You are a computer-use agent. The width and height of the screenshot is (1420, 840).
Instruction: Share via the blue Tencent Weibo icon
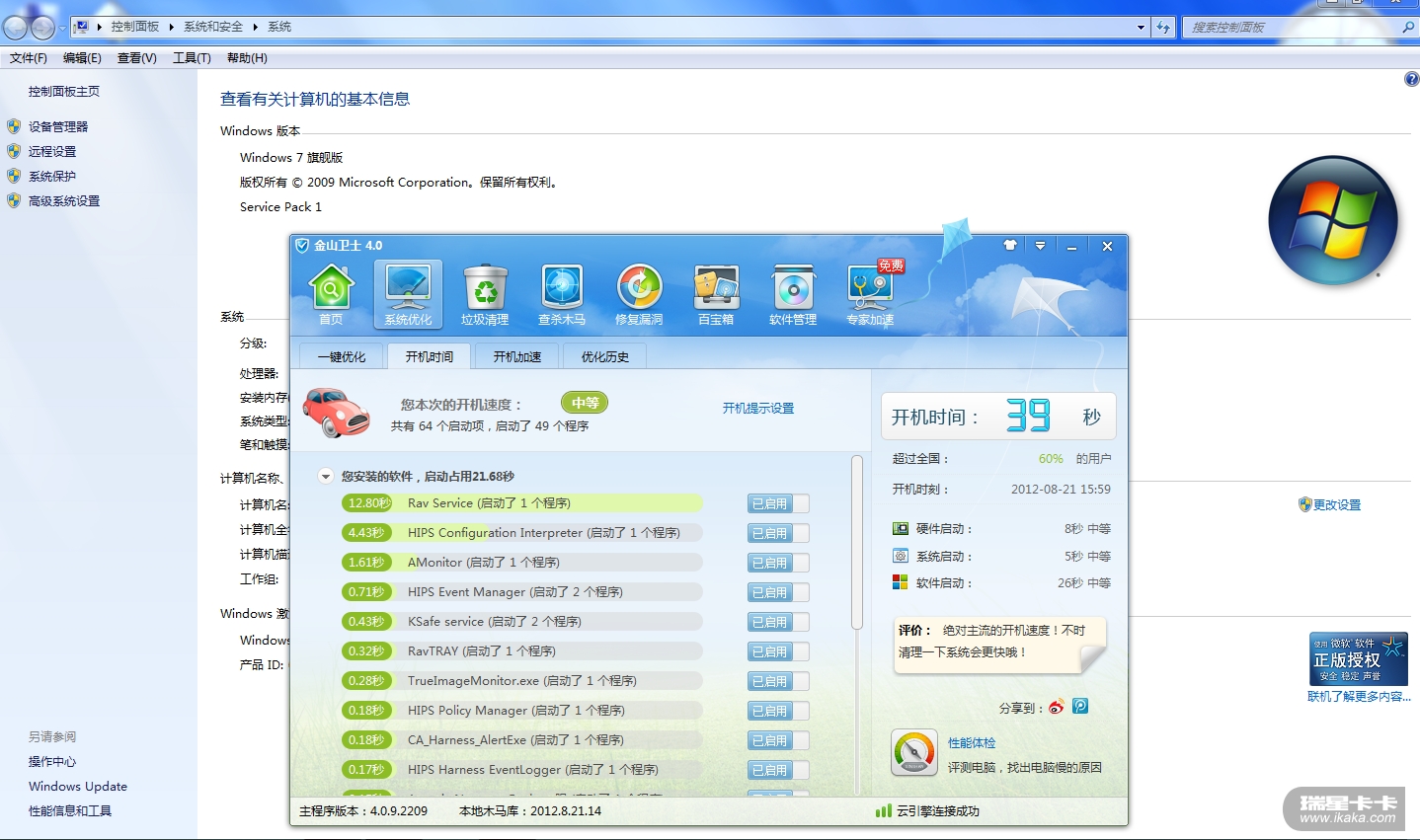[x=1080, y=707]
